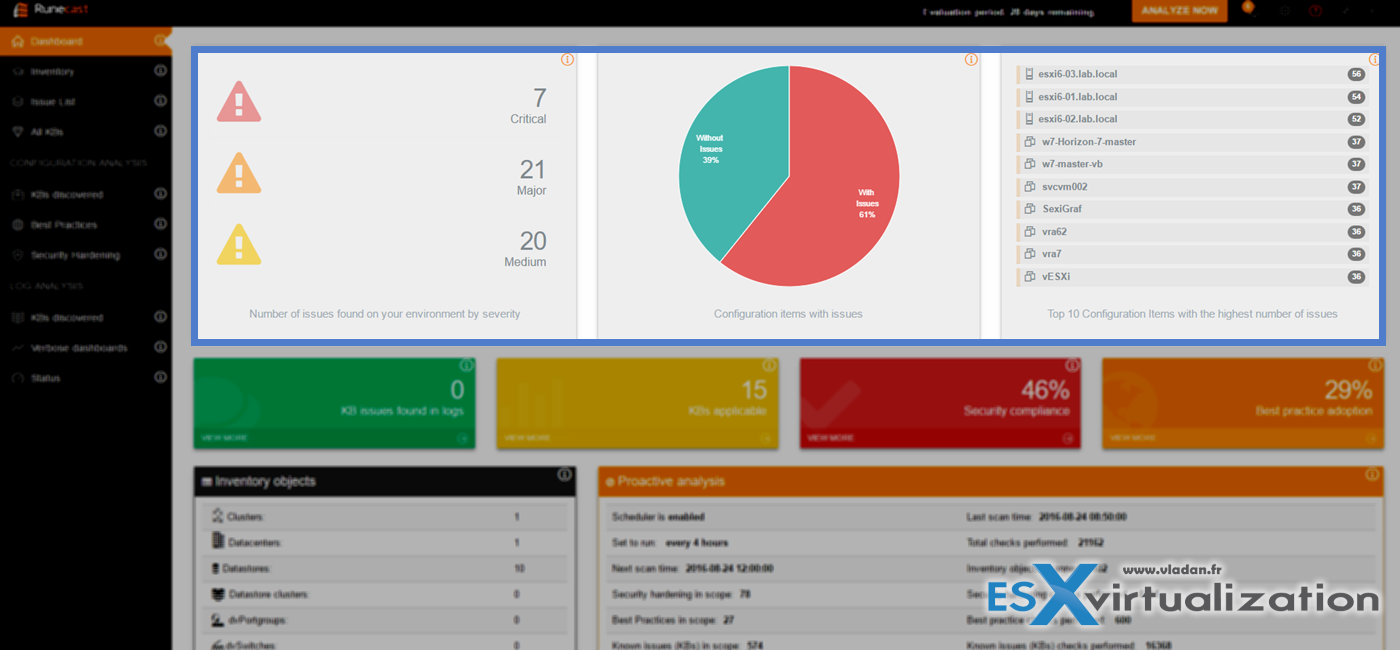Image resolution: width=1400 pixels, height=650 pixels.
Task: Click the info icon beside Dashboard
Action: point(160,41)
